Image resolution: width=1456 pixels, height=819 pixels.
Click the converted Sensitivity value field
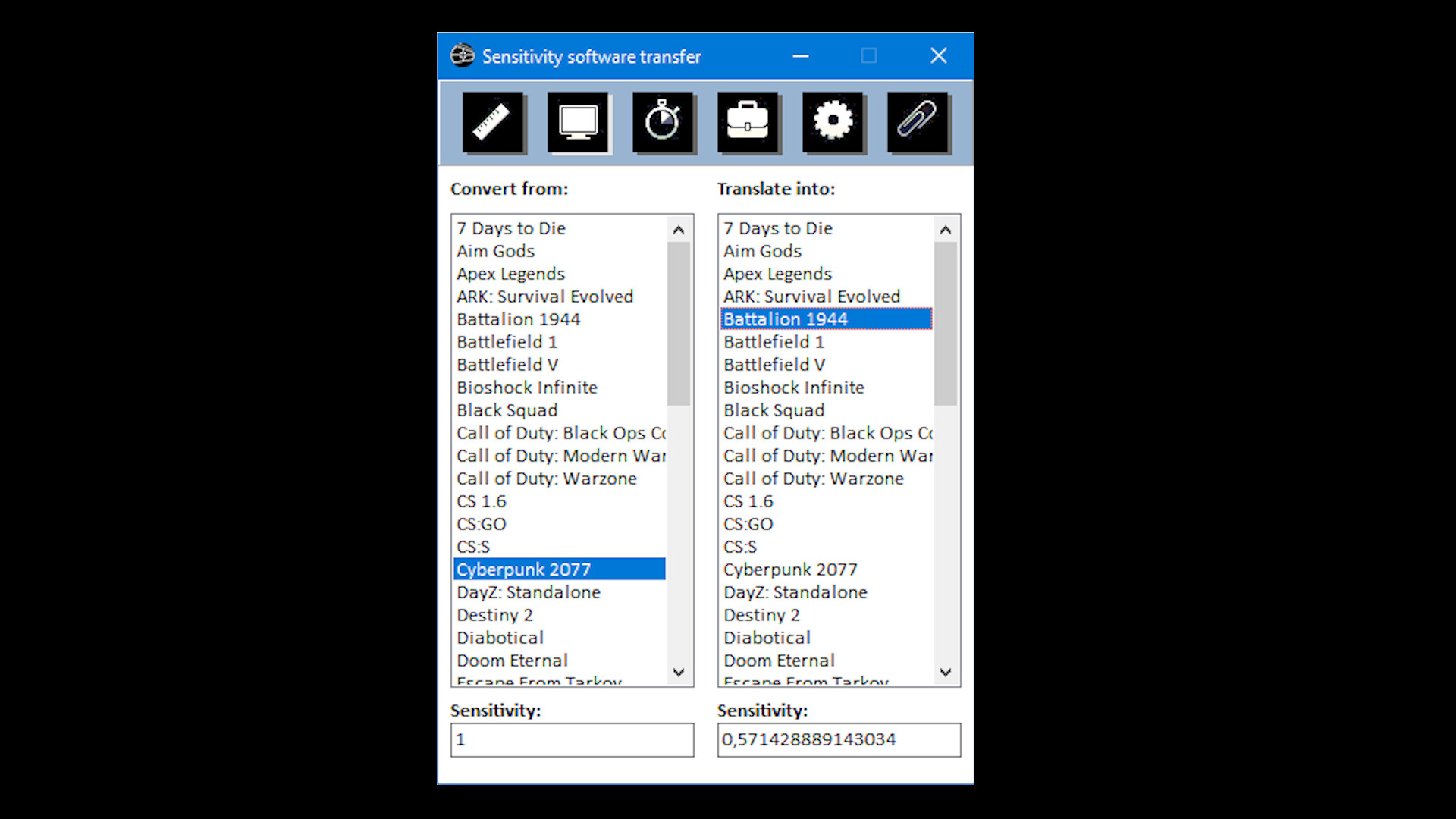[838, 739]
